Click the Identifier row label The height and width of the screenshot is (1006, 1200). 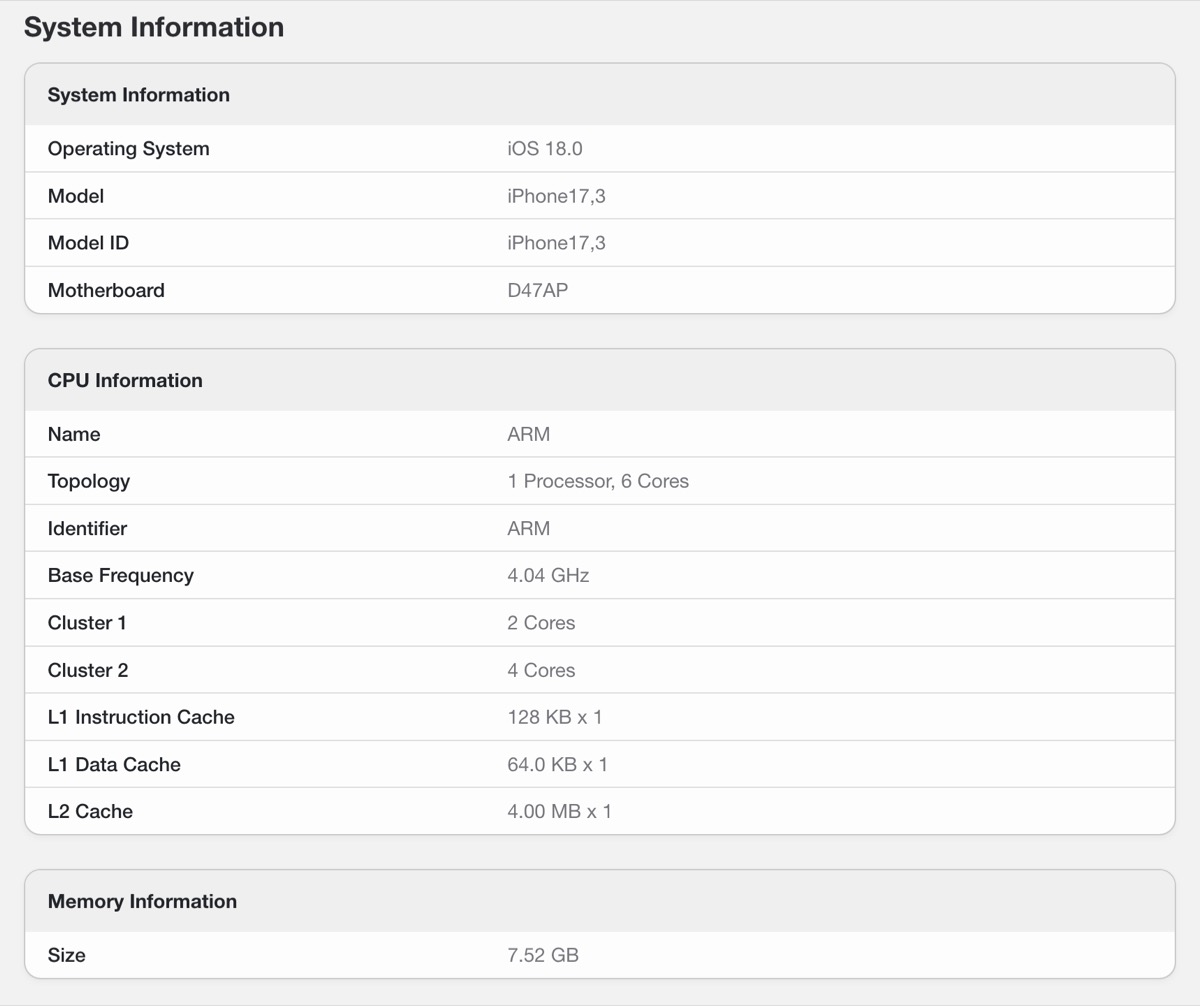(87, 528)
